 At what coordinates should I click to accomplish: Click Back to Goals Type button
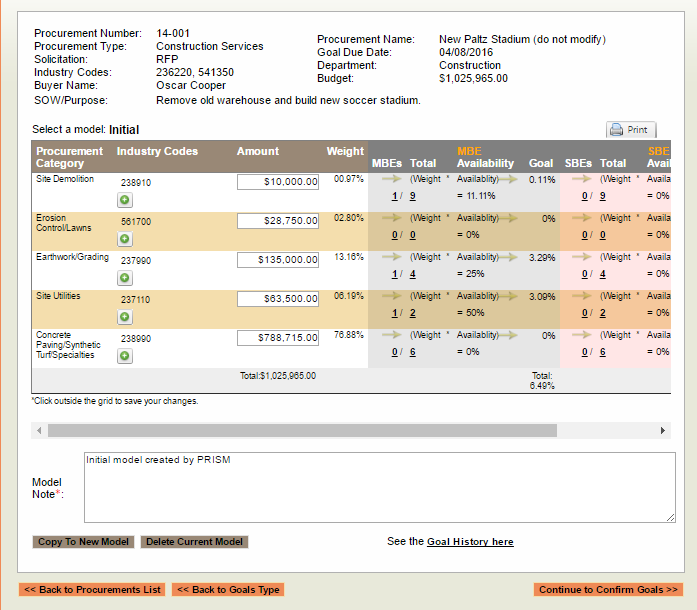click(228, 590)
